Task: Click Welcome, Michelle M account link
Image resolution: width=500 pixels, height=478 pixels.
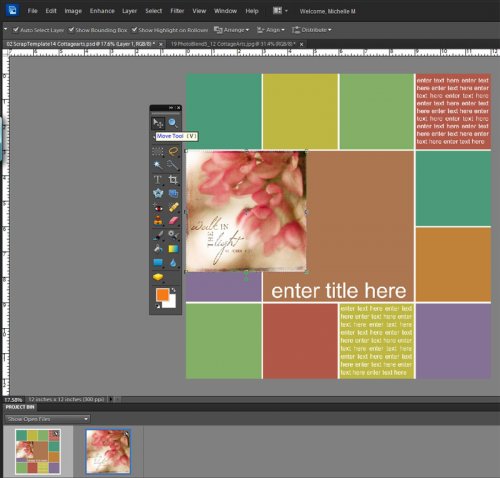Action: point(327,11)
